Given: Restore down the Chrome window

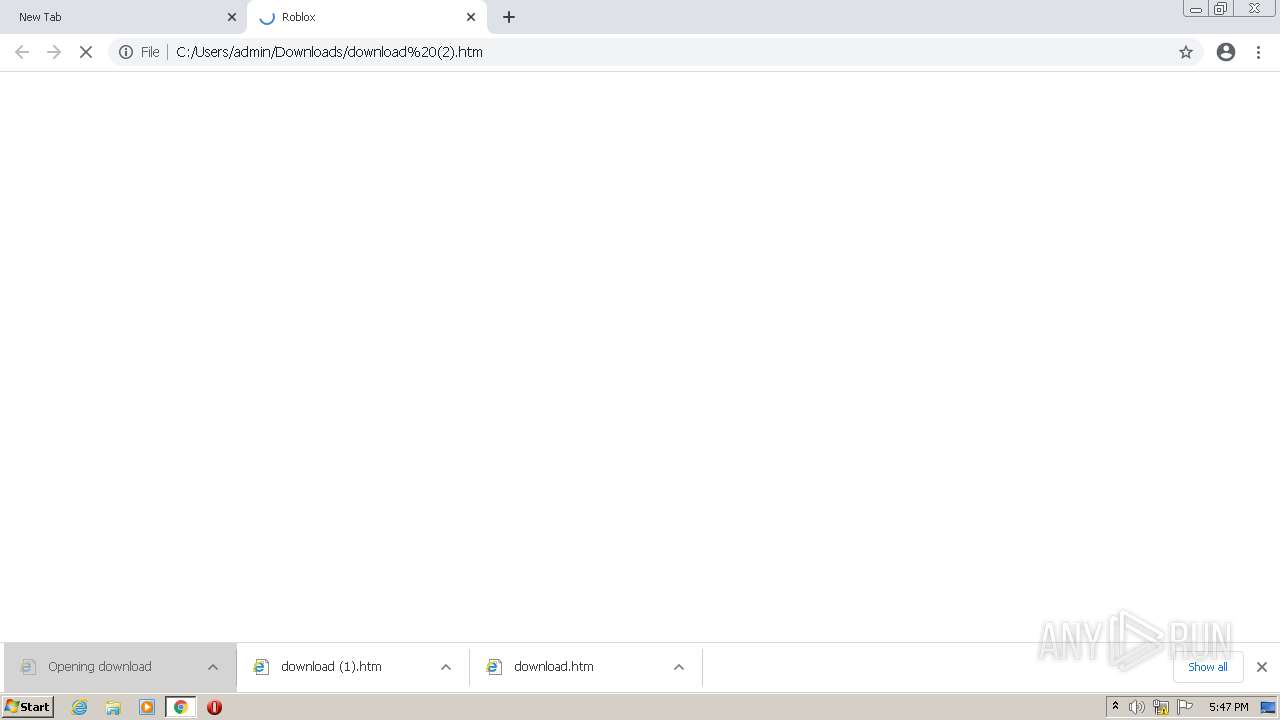Looking at the screenshot, I should [1221, 9].
